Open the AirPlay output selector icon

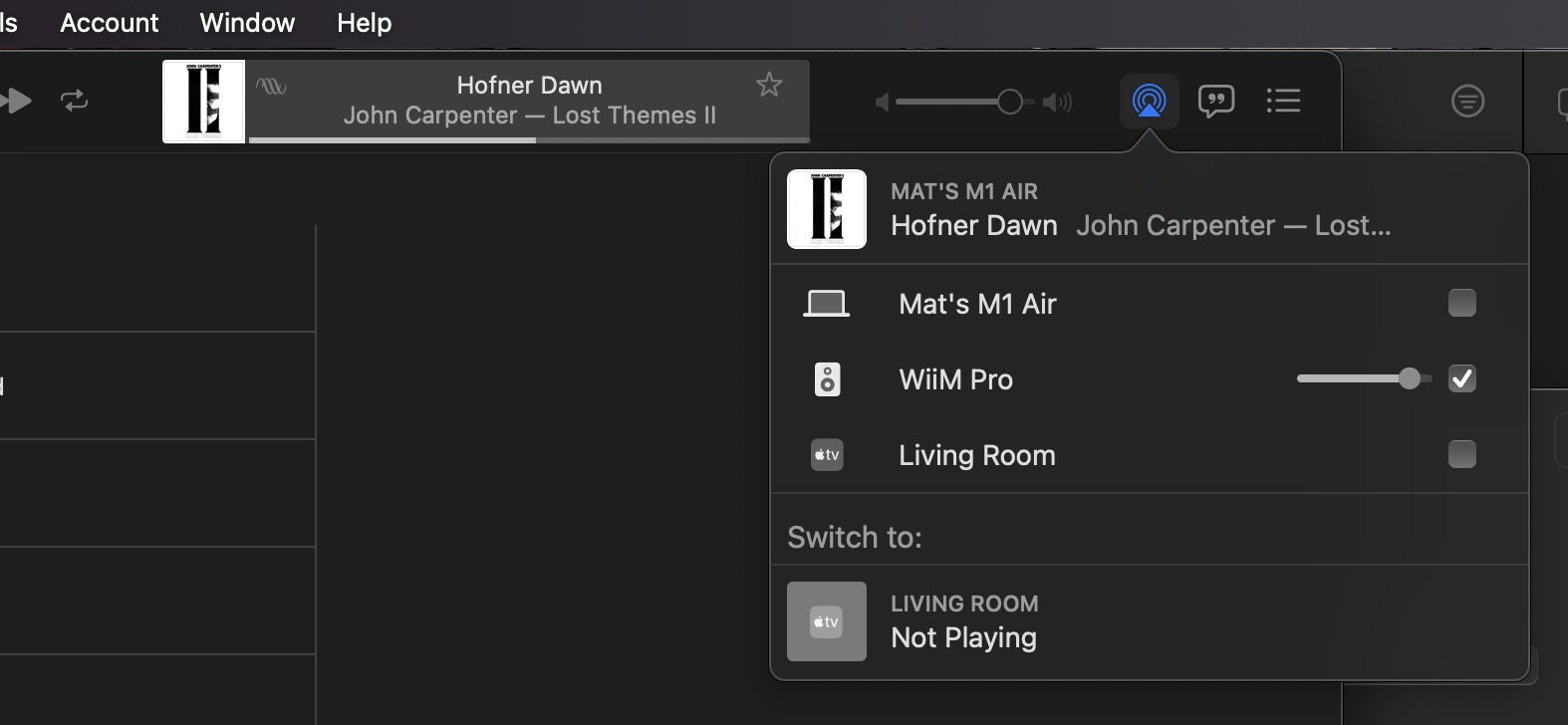point(1149,101)
